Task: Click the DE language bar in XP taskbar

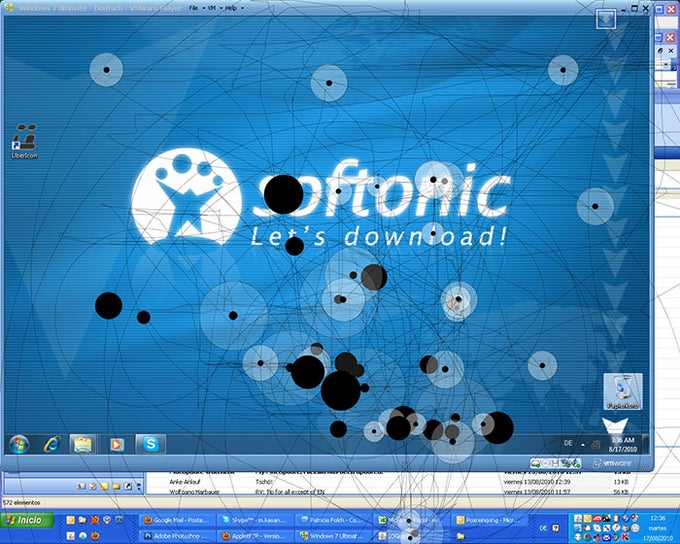Action: point(543,528)
